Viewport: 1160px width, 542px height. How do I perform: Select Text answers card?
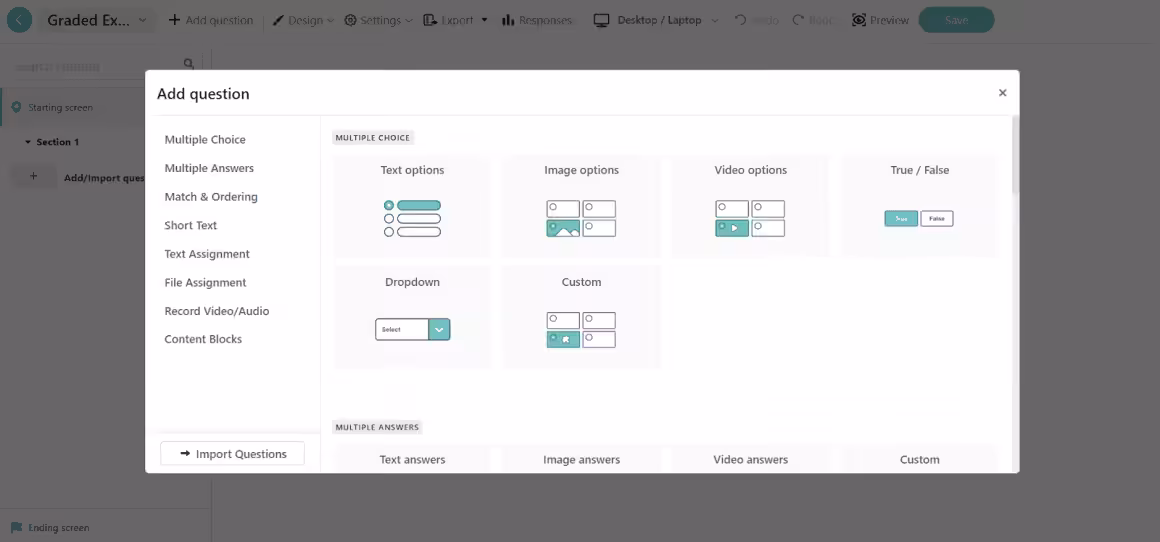click(412, 459)
